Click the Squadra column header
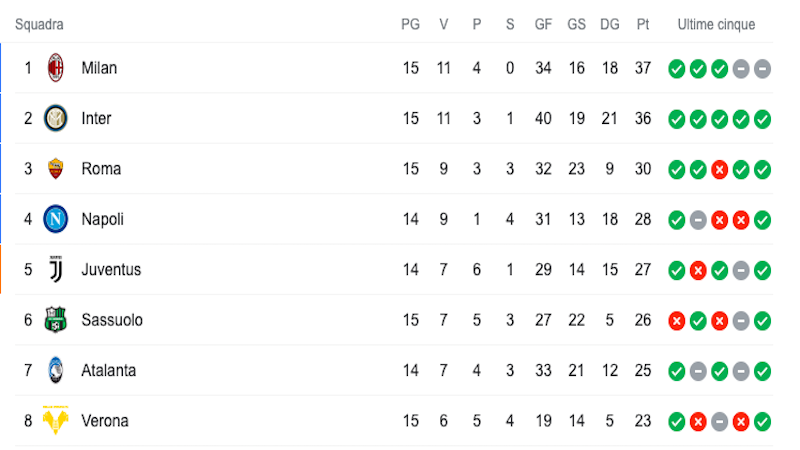 click(x=39, y=24)
